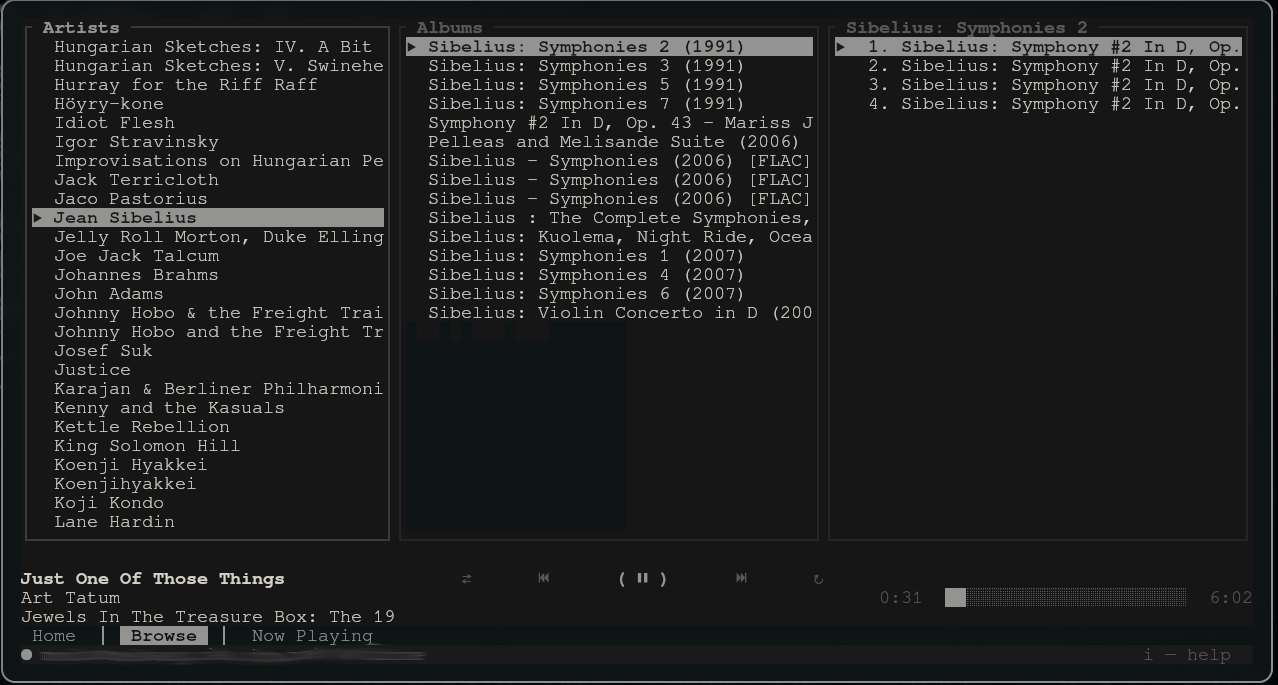Open album Sibelius: Violin Concerto in D
The image size is (1278, 685).
620,313
